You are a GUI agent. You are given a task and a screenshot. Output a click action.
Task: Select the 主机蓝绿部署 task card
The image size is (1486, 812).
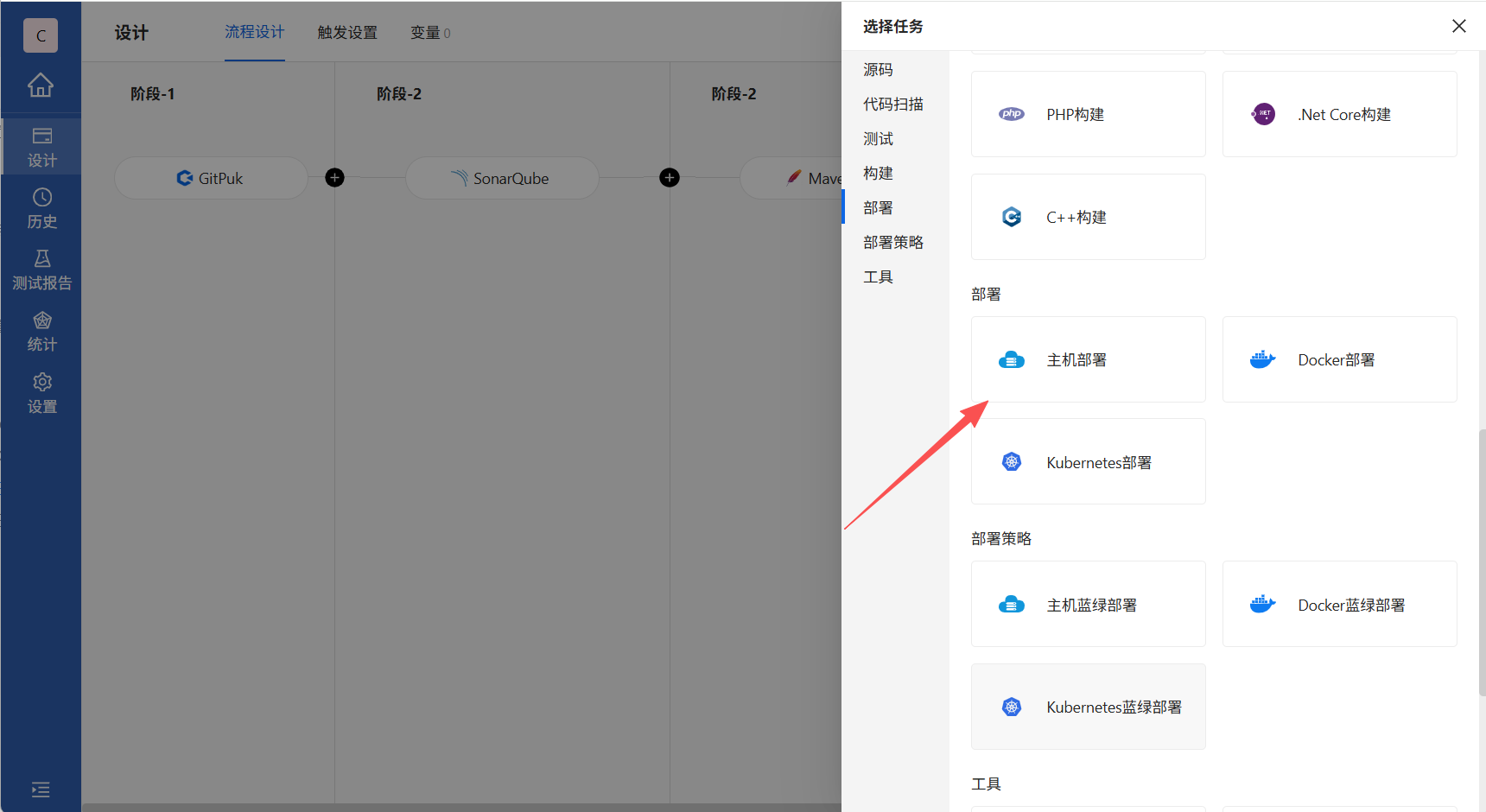[x=1089, y=604]
